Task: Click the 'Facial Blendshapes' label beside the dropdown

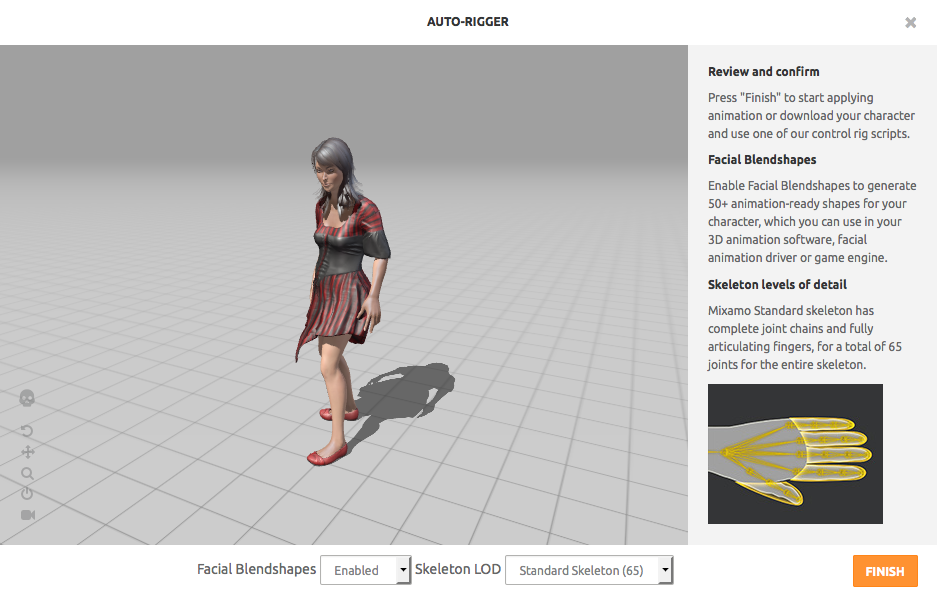Action: (256, 569)
